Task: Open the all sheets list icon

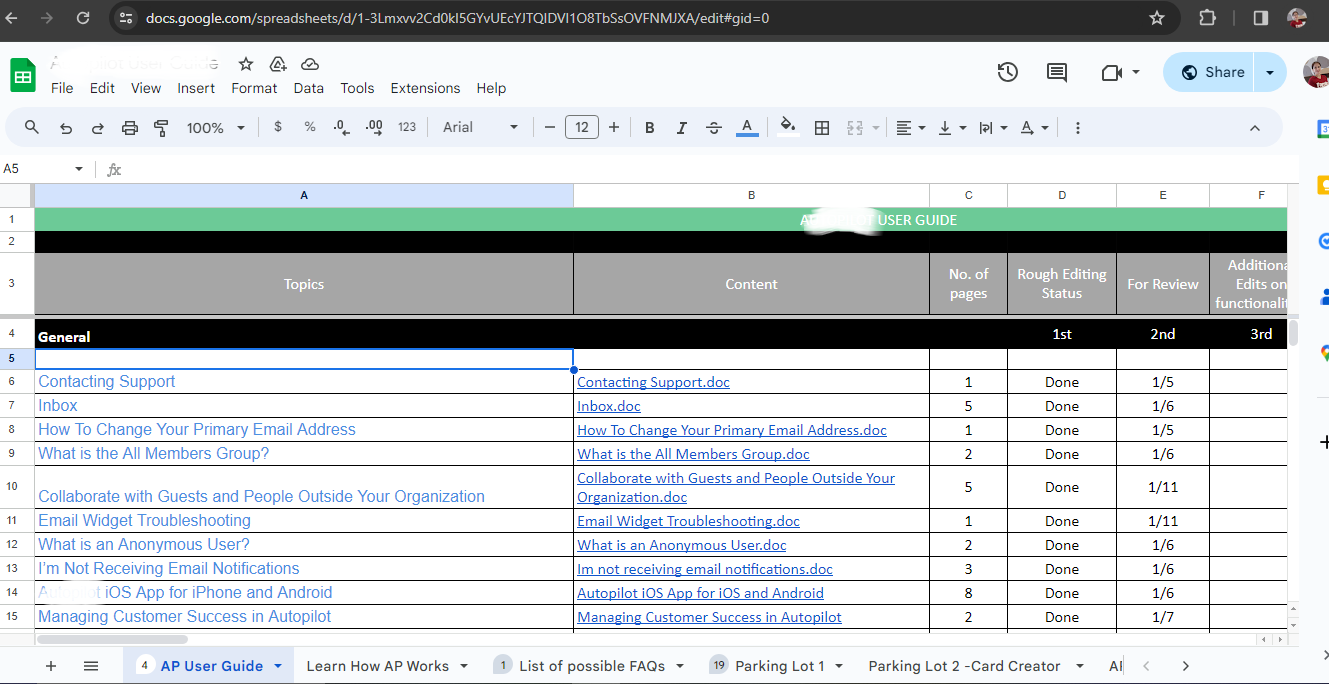Action: pyautogui.click(x=91, y=666)
